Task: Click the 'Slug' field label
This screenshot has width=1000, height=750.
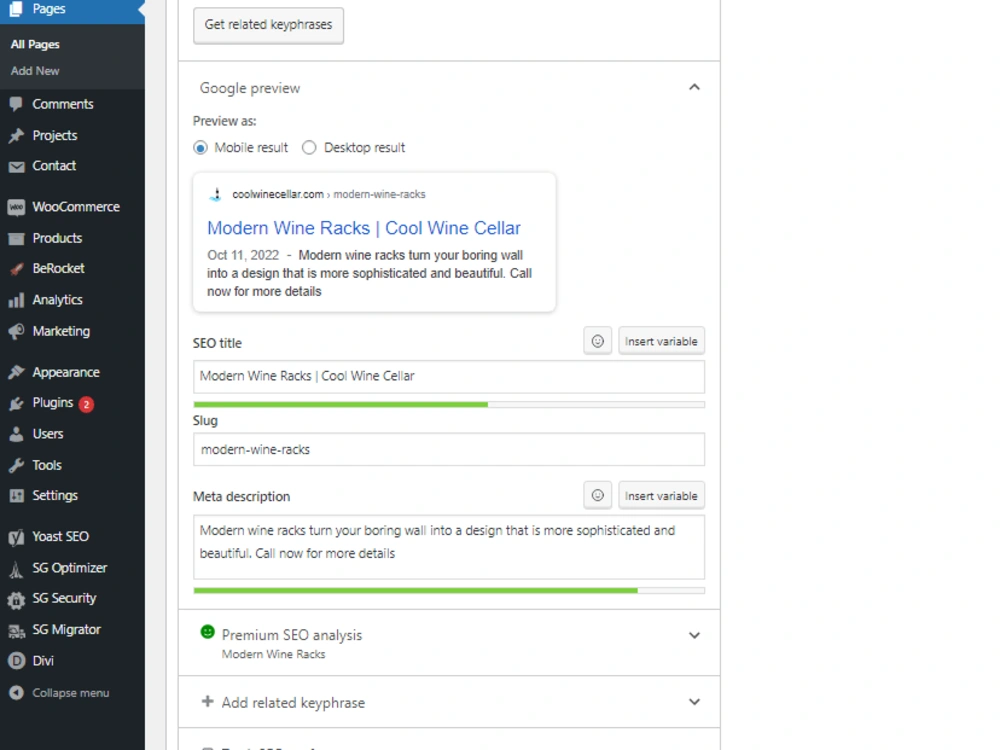Action: pyautogui.click(x=205, y=421)
